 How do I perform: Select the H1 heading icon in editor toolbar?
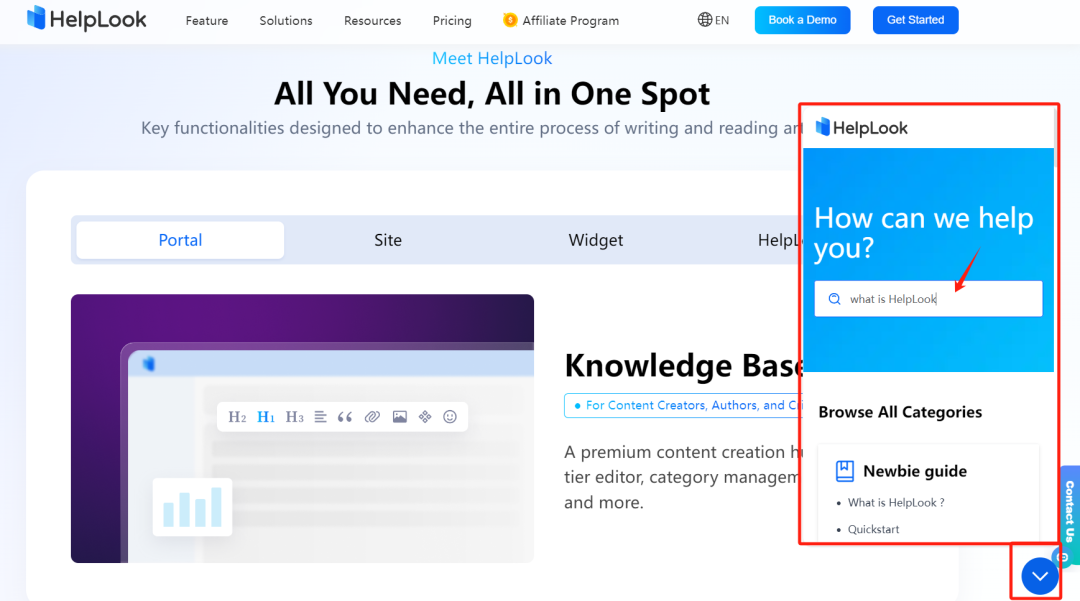(x=266, y=417)
